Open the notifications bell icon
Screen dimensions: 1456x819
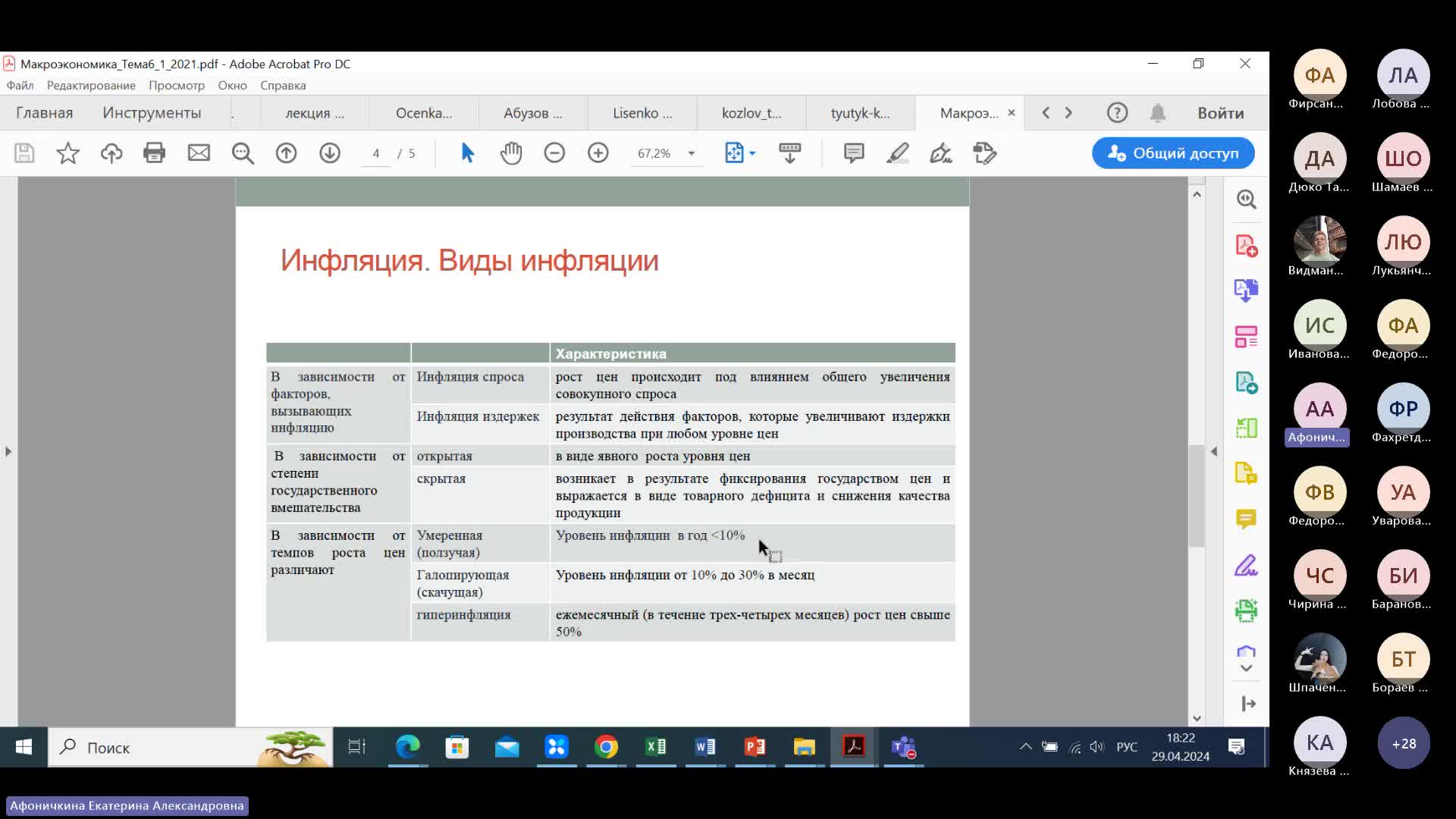[1157, 113]
